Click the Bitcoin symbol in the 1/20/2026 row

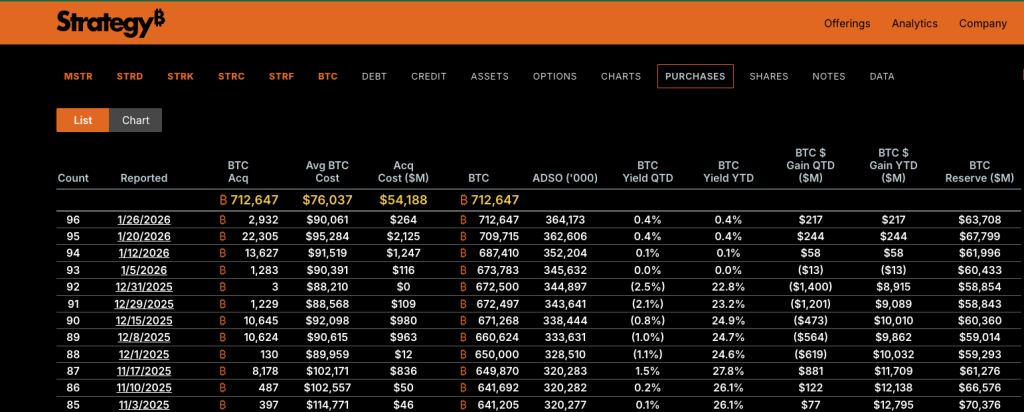point(223,237)
